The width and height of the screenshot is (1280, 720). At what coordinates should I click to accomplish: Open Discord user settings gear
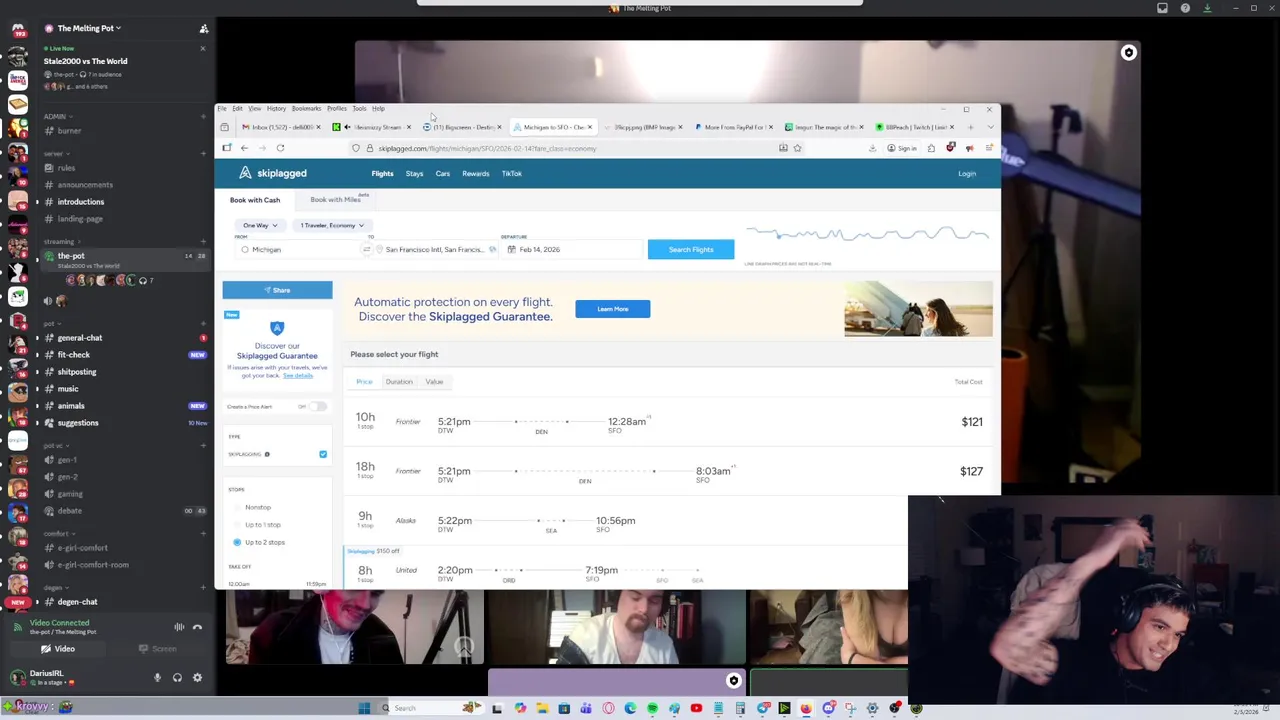[x=197, y=678]
